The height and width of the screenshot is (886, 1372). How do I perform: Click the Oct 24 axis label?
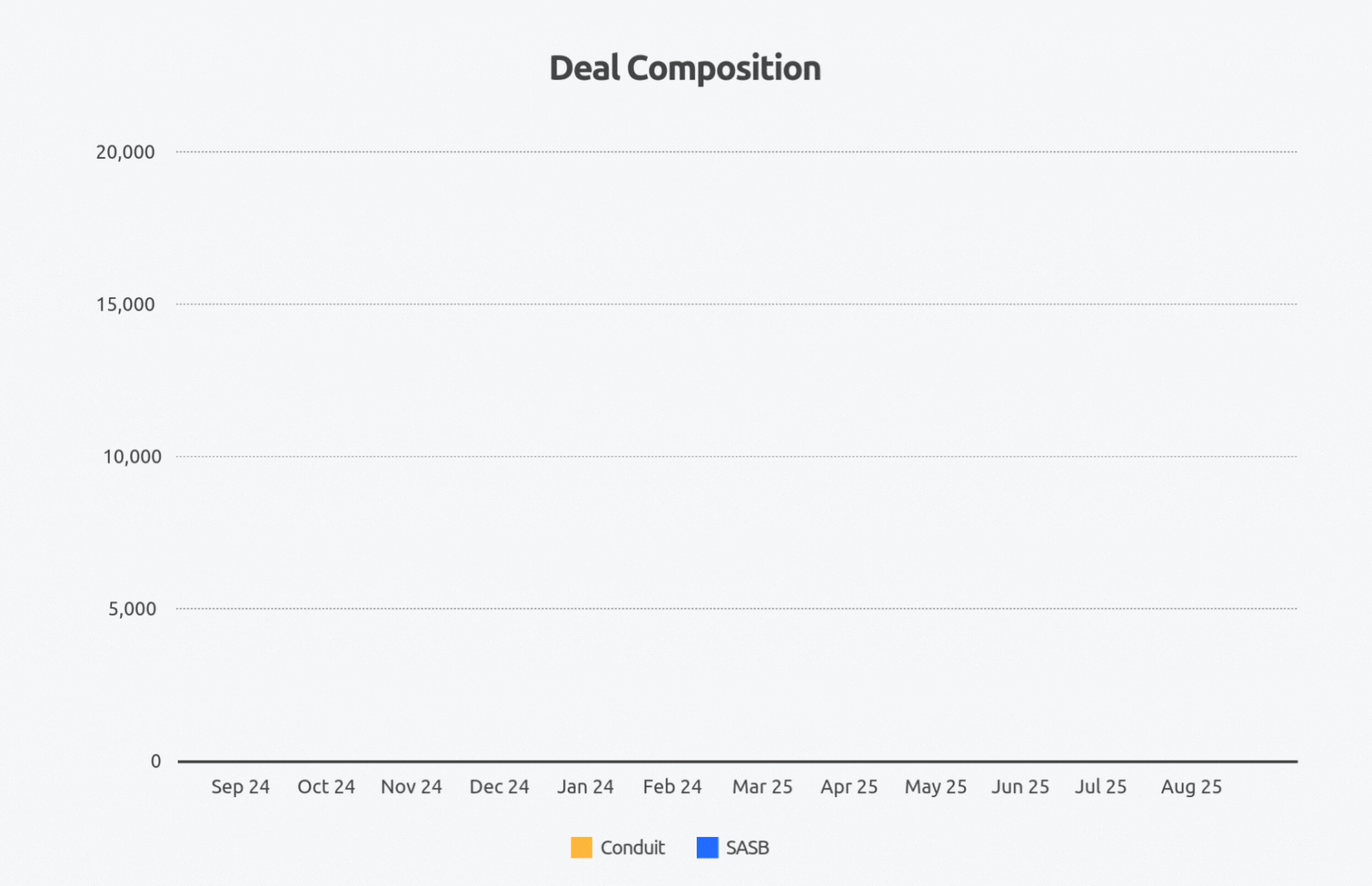326,786
